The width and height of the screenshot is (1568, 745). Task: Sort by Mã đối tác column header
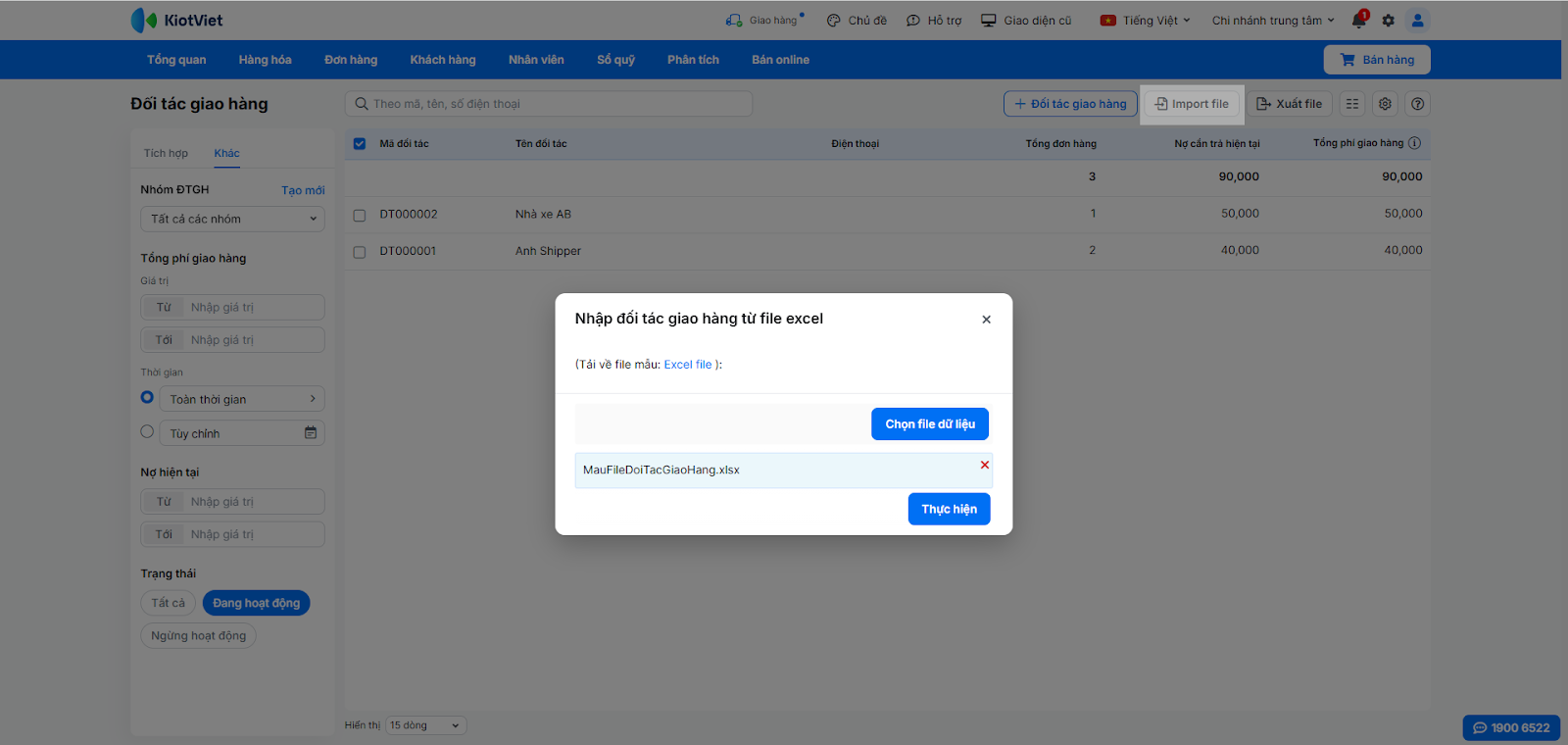coord(404,144)
